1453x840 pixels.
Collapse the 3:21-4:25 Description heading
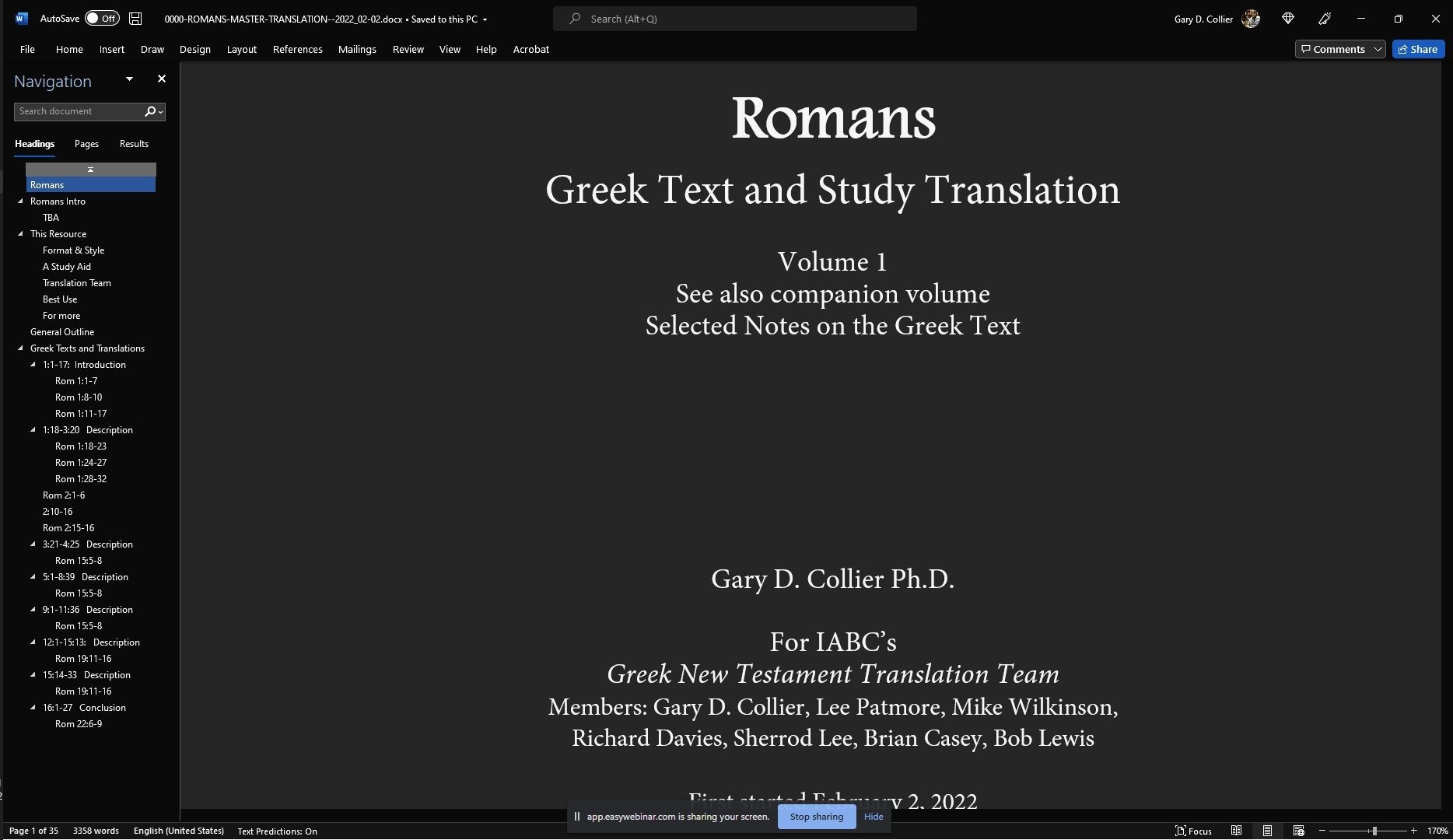click(x=33, y=544)
